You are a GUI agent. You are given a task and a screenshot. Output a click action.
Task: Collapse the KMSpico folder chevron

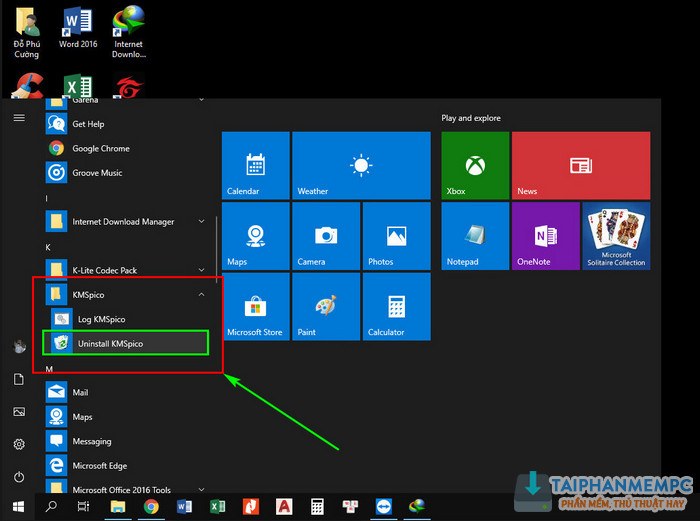[x=201, y=295]
